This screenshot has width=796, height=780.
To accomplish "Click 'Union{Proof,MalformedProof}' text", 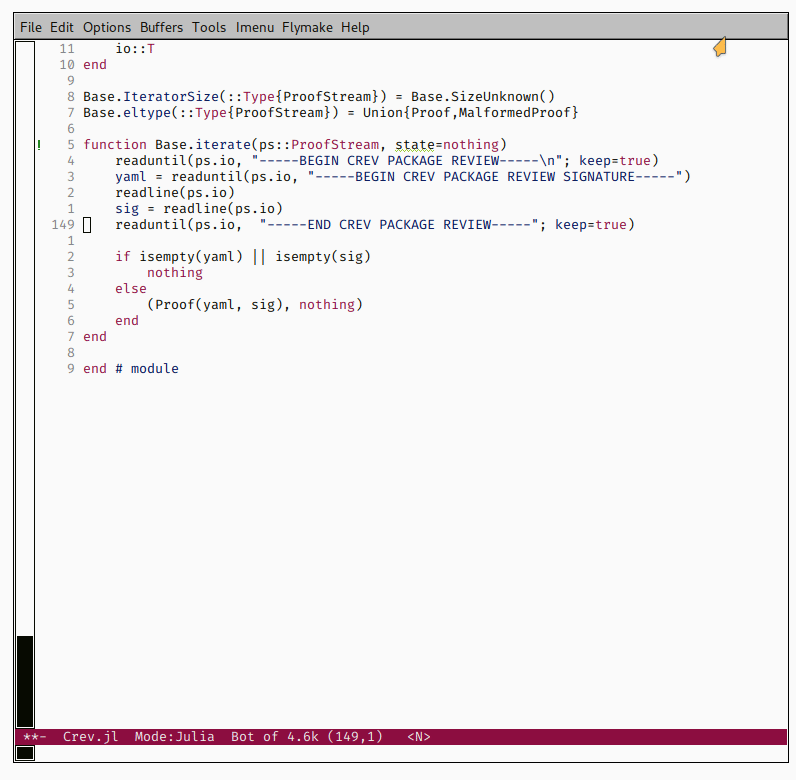I will [x=471, y=112].
